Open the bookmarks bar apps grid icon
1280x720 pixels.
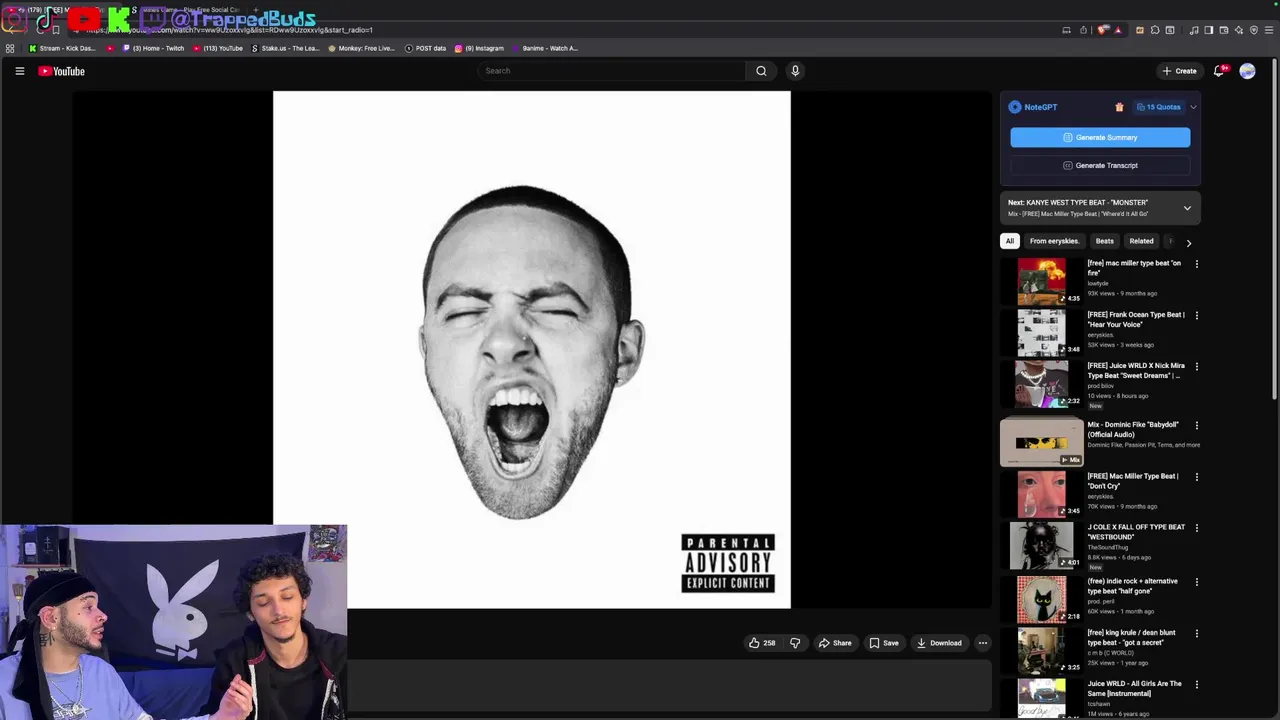10,48
